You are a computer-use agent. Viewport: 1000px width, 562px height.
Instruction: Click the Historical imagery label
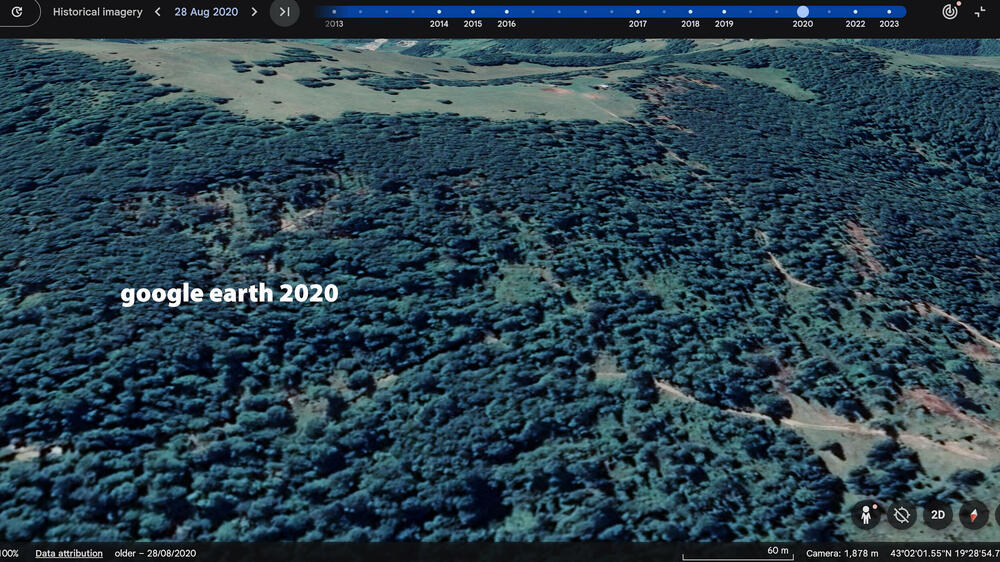(x=98, y=11)
